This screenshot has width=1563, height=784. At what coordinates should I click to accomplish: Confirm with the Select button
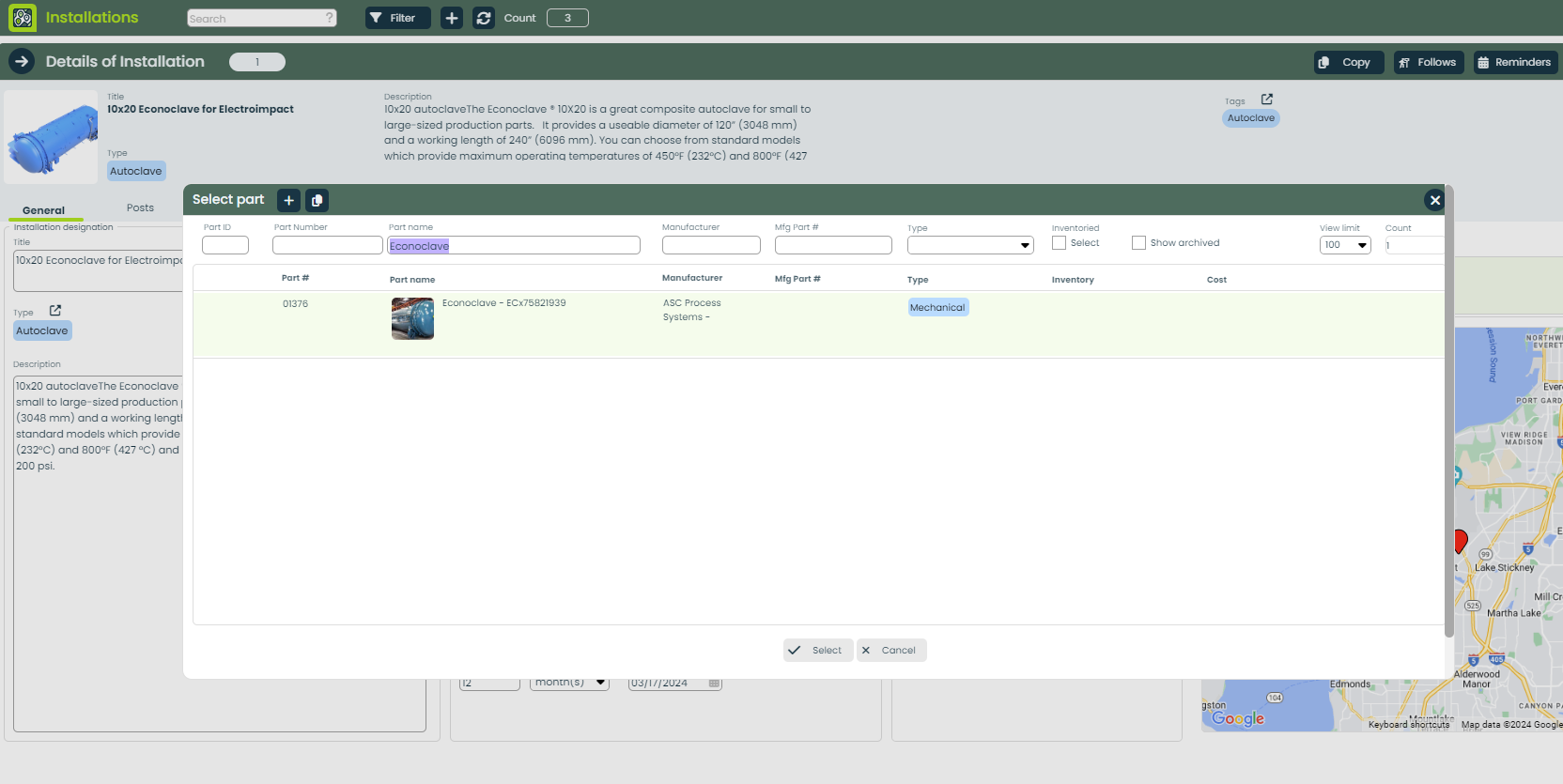(818, 650)
